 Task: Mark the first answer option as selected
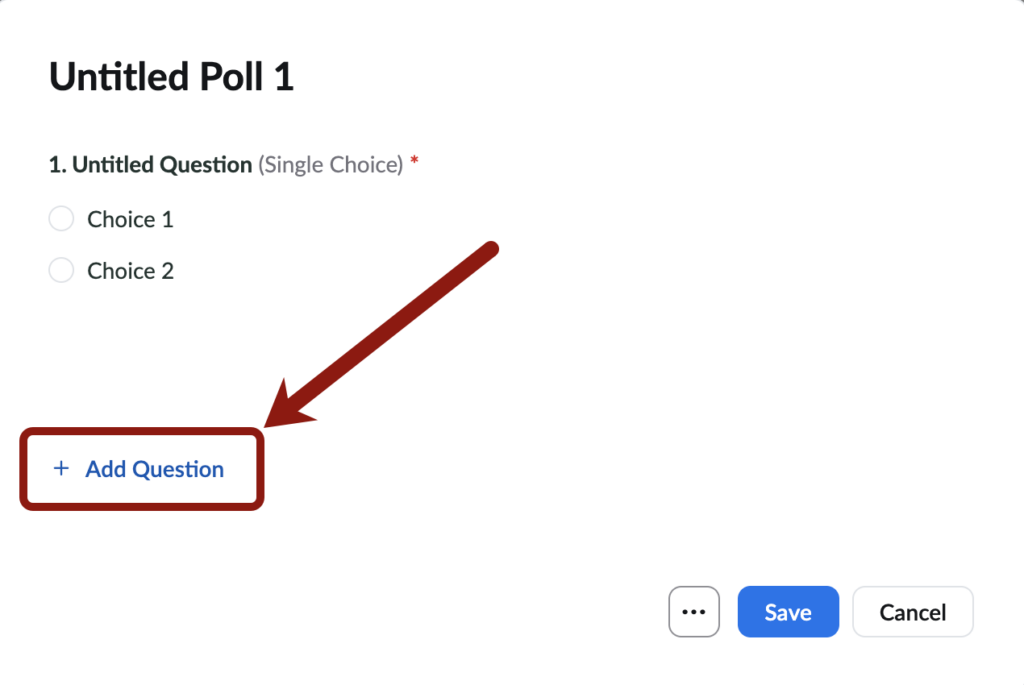pyautogui.click(x=61, y=218)
